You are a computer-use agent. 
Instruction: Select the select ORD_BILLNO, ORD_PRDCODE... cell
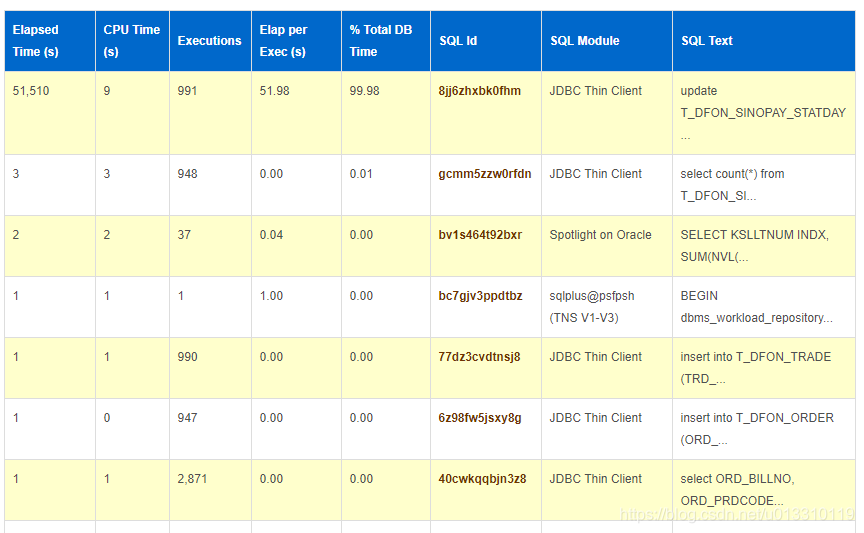(x=764, y=490)
